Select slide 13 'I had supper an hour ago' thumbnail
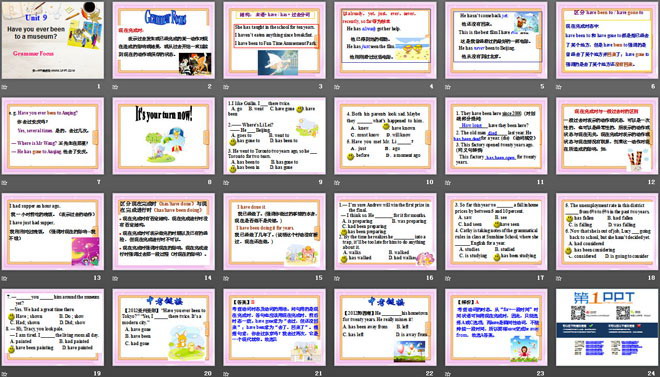The width and height of the screenshot is (660, 377). [53, 231]
